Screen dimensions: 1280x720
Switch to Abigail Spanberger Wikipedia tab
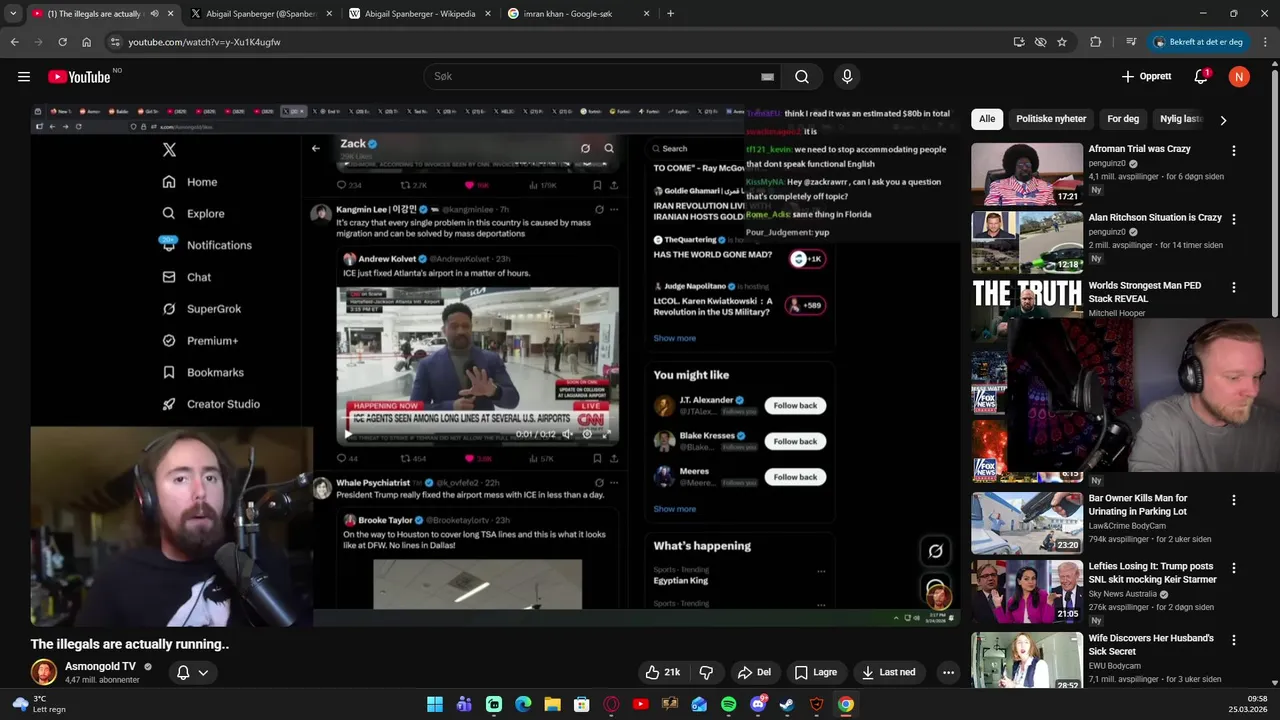[x=420, y=14]
